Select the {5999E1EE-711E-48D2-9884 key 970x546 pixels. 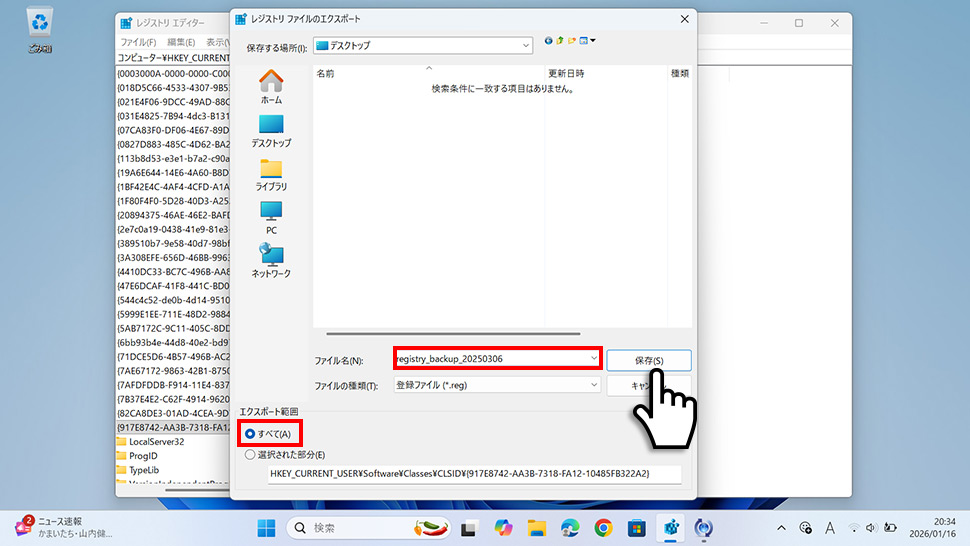coord(173,314)
